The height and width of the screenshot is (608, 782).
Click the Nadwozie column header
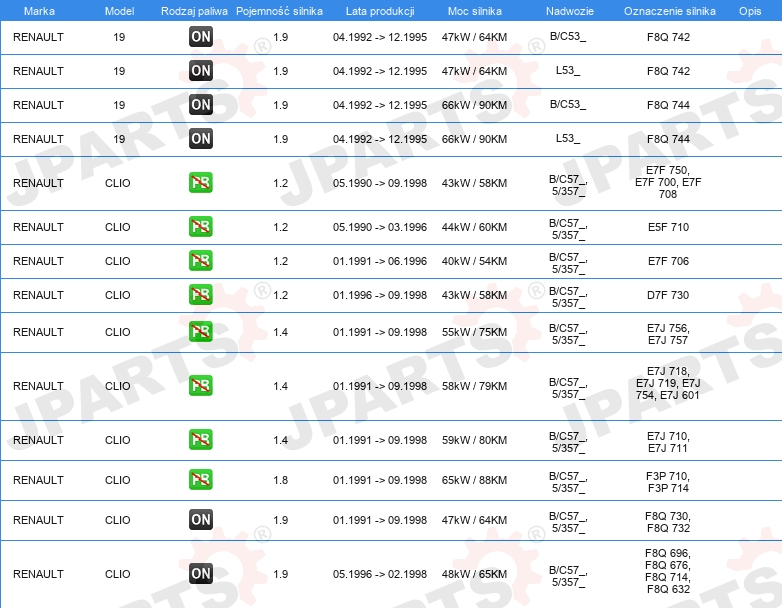(570, 11)
